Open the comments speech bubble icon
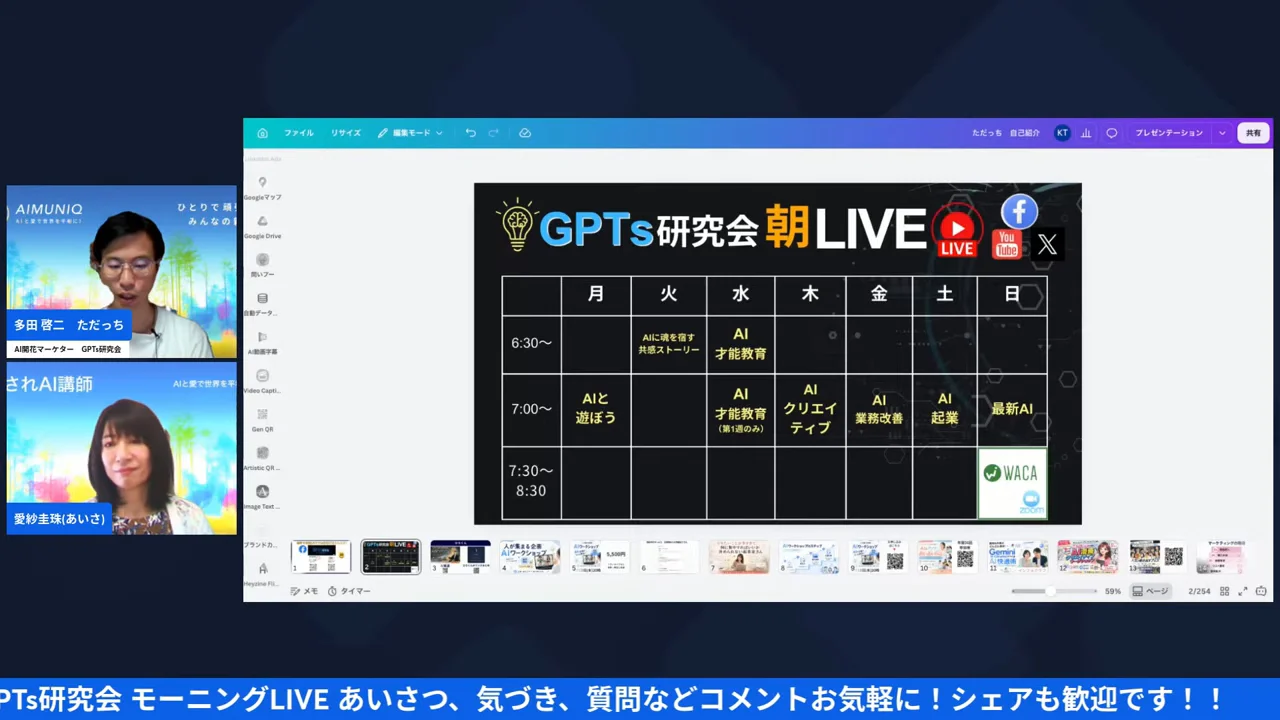Viewport: 1280px width, 720px height. point(1111,133)
